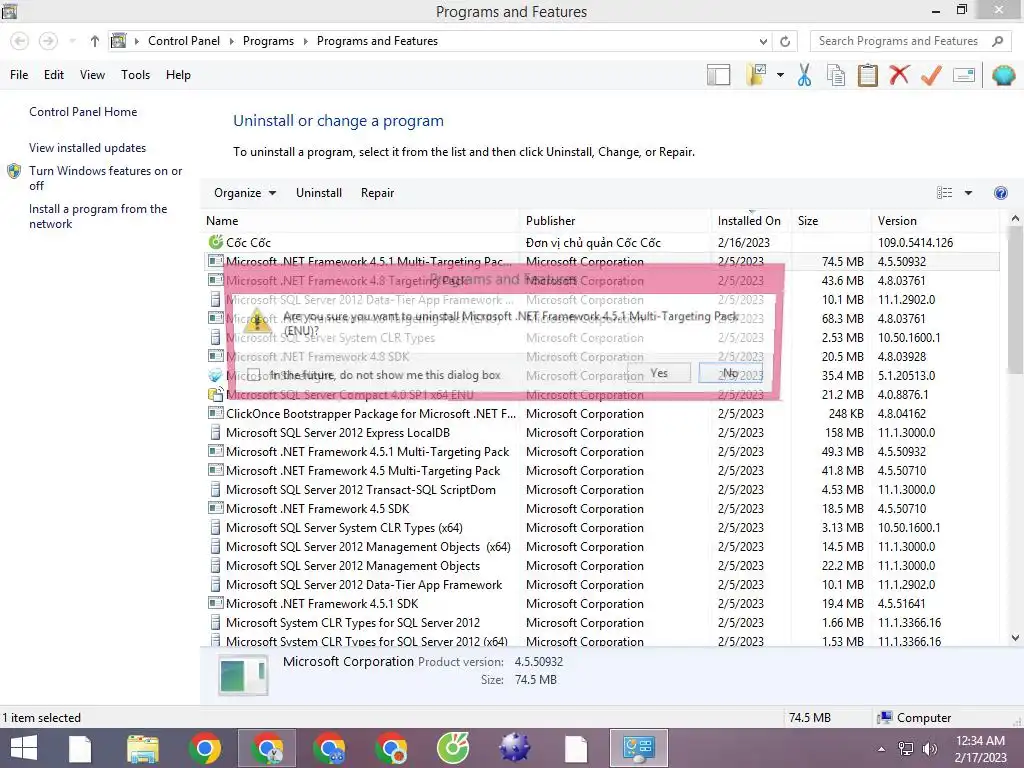Open View installed updates link
1024x768 pixels.
click(88, 148)
